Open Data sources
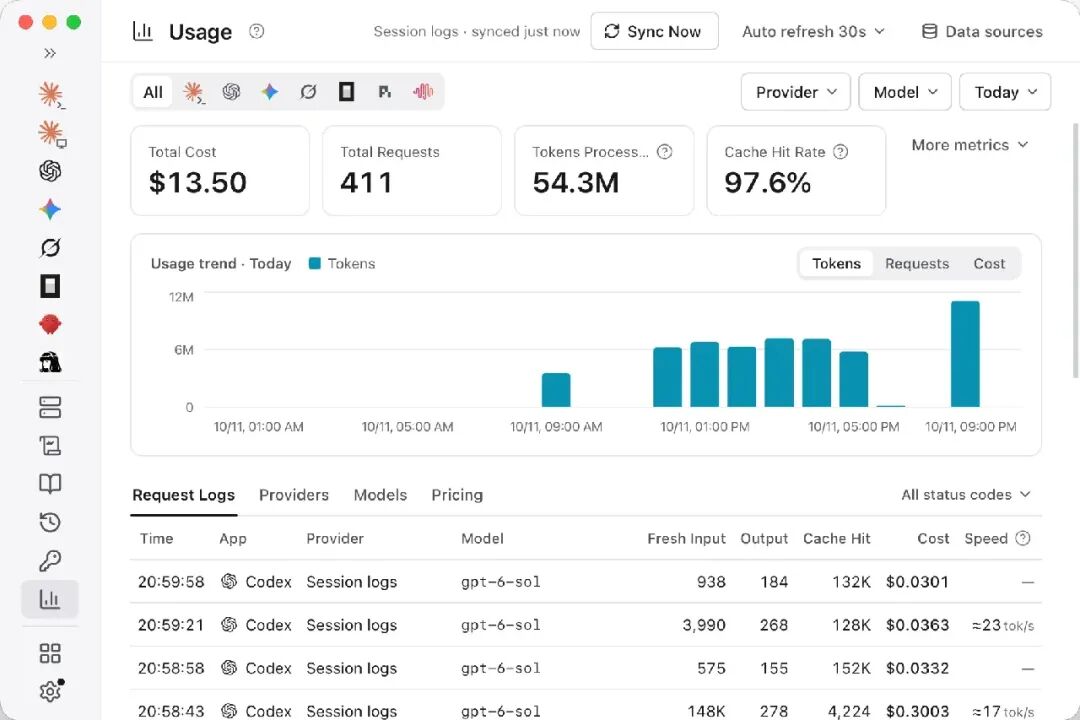The height and width of the screenshot is (720, 1080). pos(982,32)
